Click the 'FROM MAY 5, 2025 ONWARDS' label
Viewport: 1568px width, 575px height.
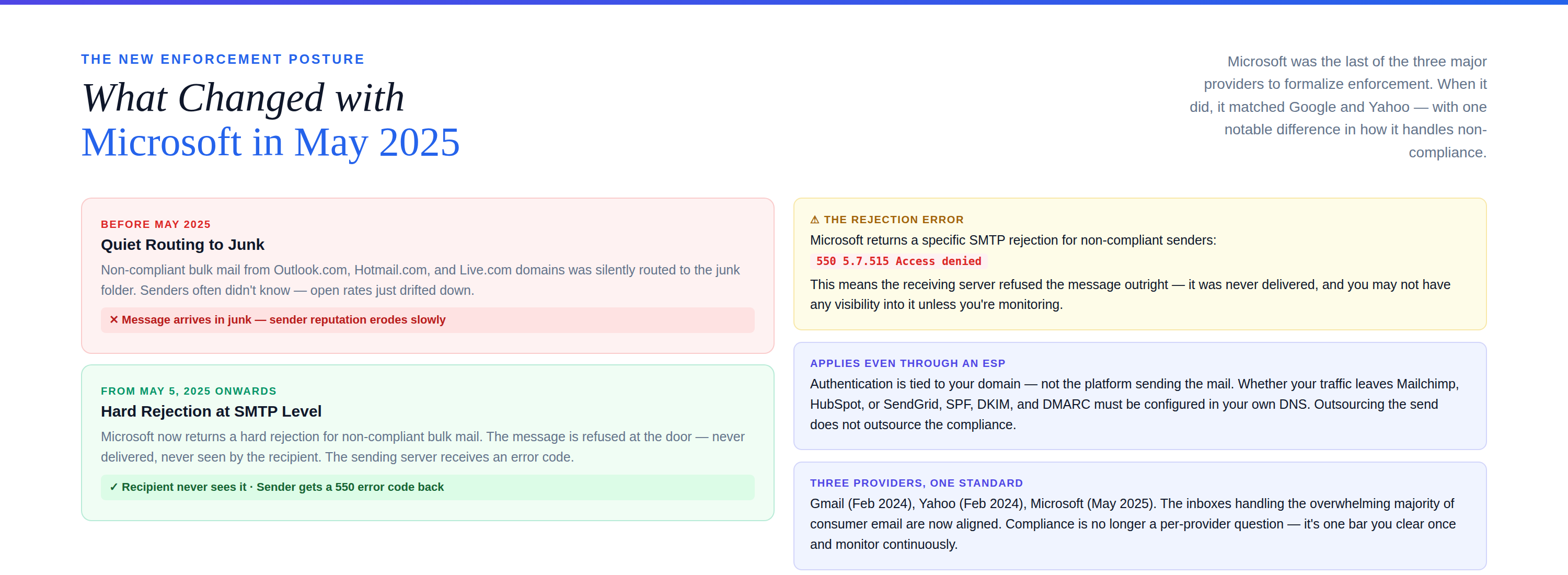click(189, 391)
